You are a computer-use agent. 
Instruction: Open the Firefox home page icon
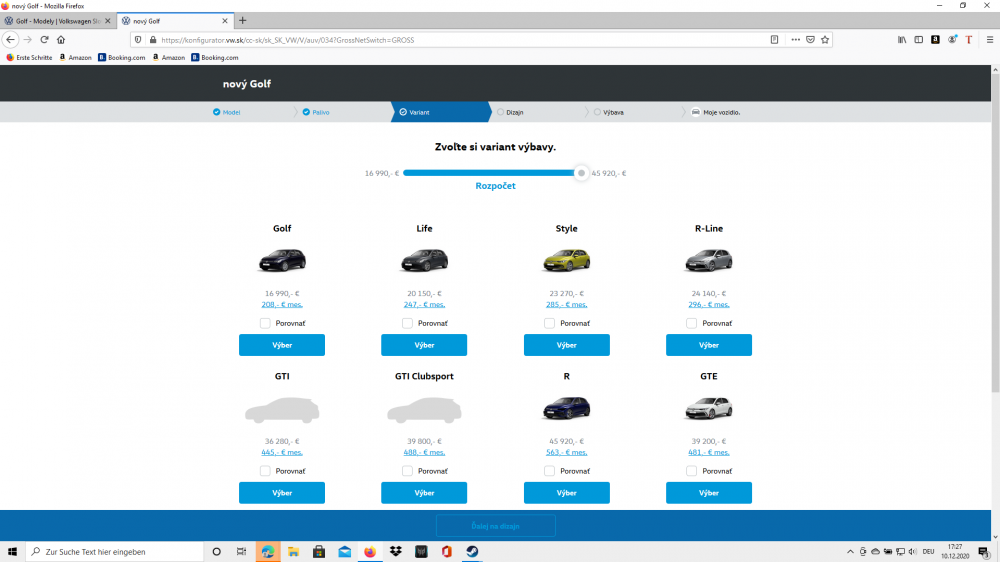click(x=61, y=40)
